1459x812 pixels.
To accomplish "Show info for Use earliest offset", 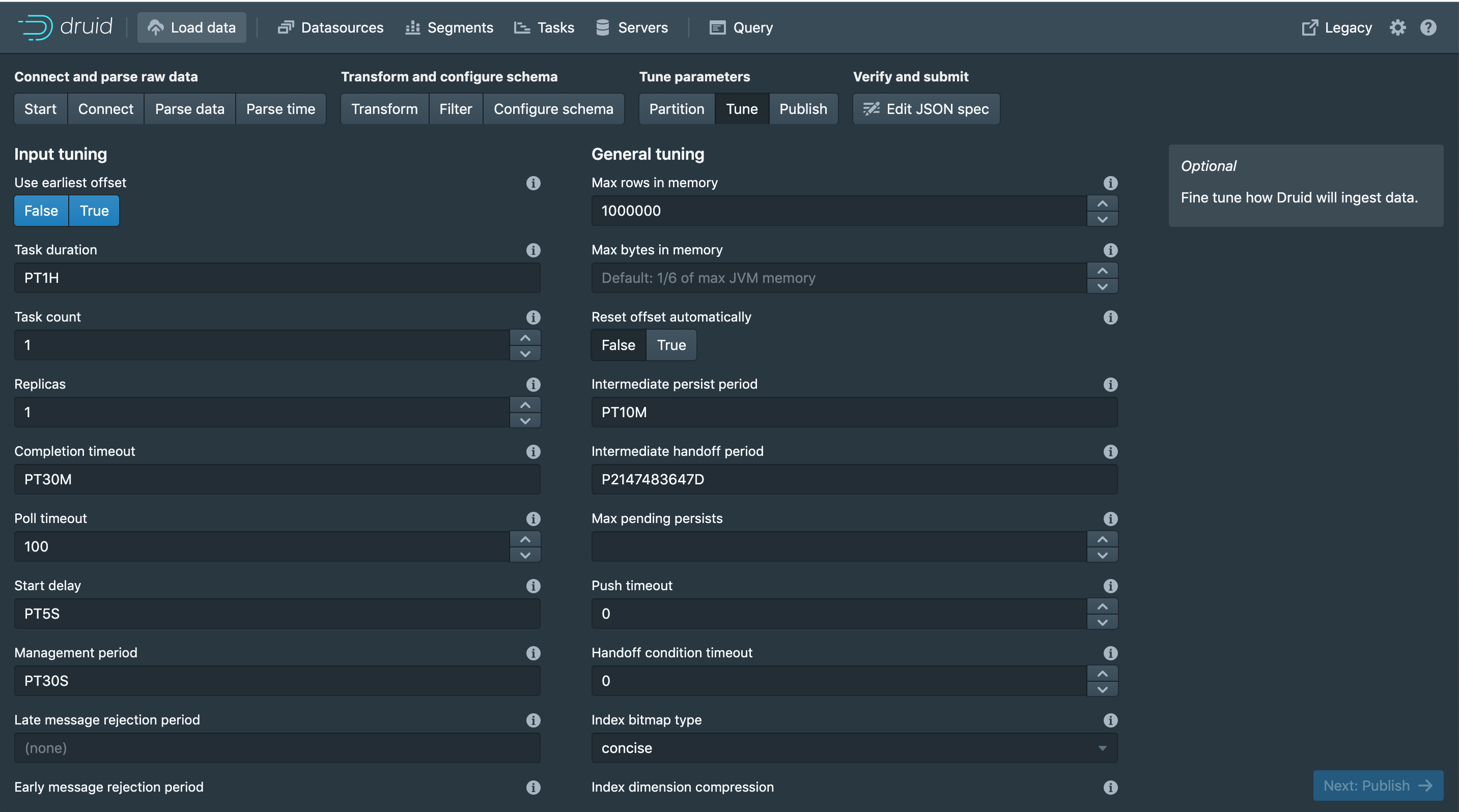I will (533, 183).
